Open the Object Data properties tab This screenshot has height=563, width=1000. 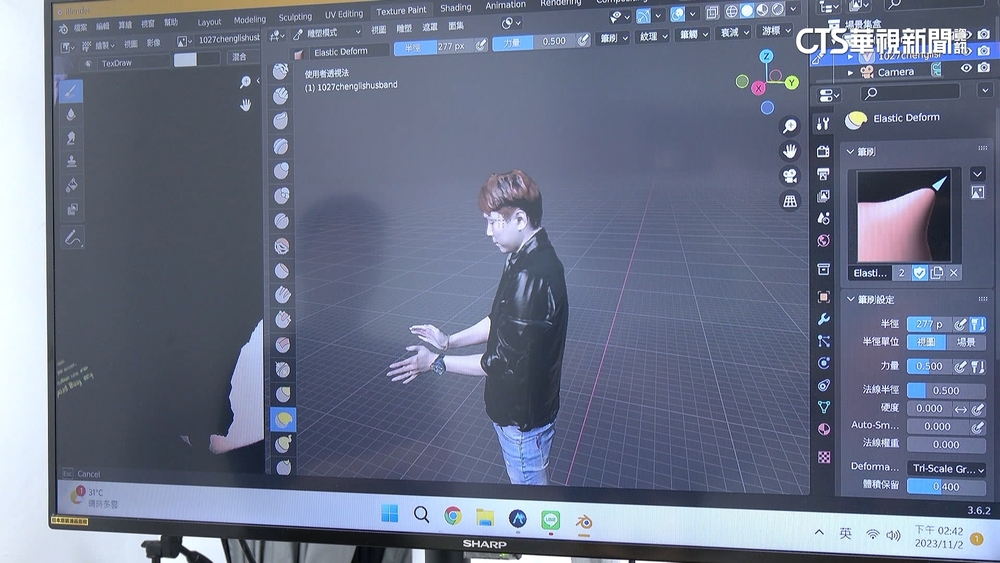tap(824, 406)
